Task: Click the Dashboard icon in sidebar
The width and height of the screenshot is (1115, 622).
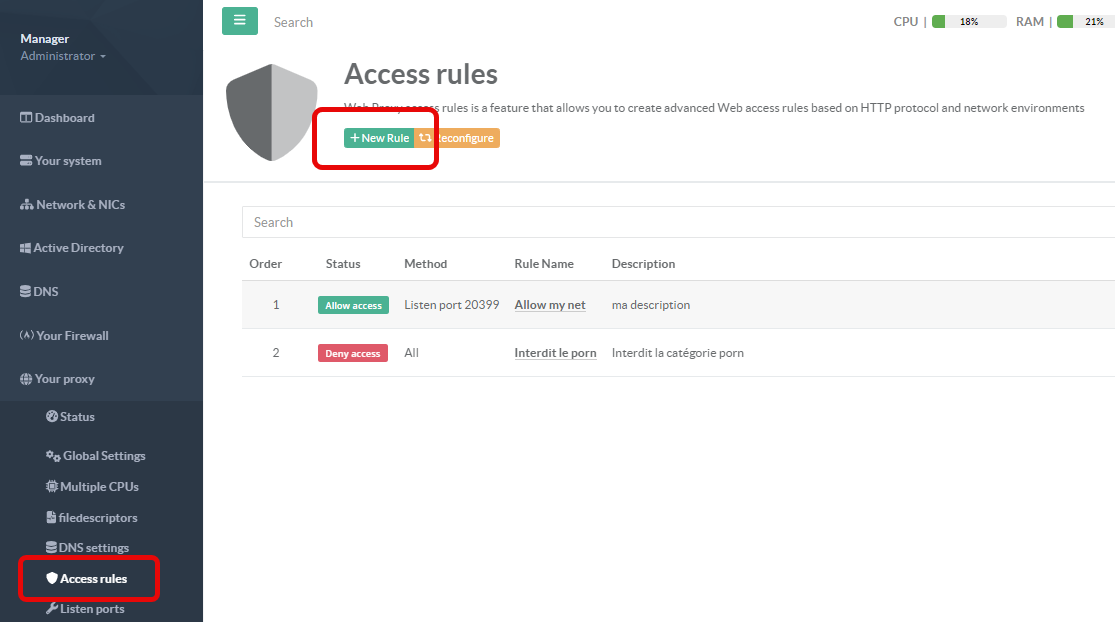Action: 27,118
